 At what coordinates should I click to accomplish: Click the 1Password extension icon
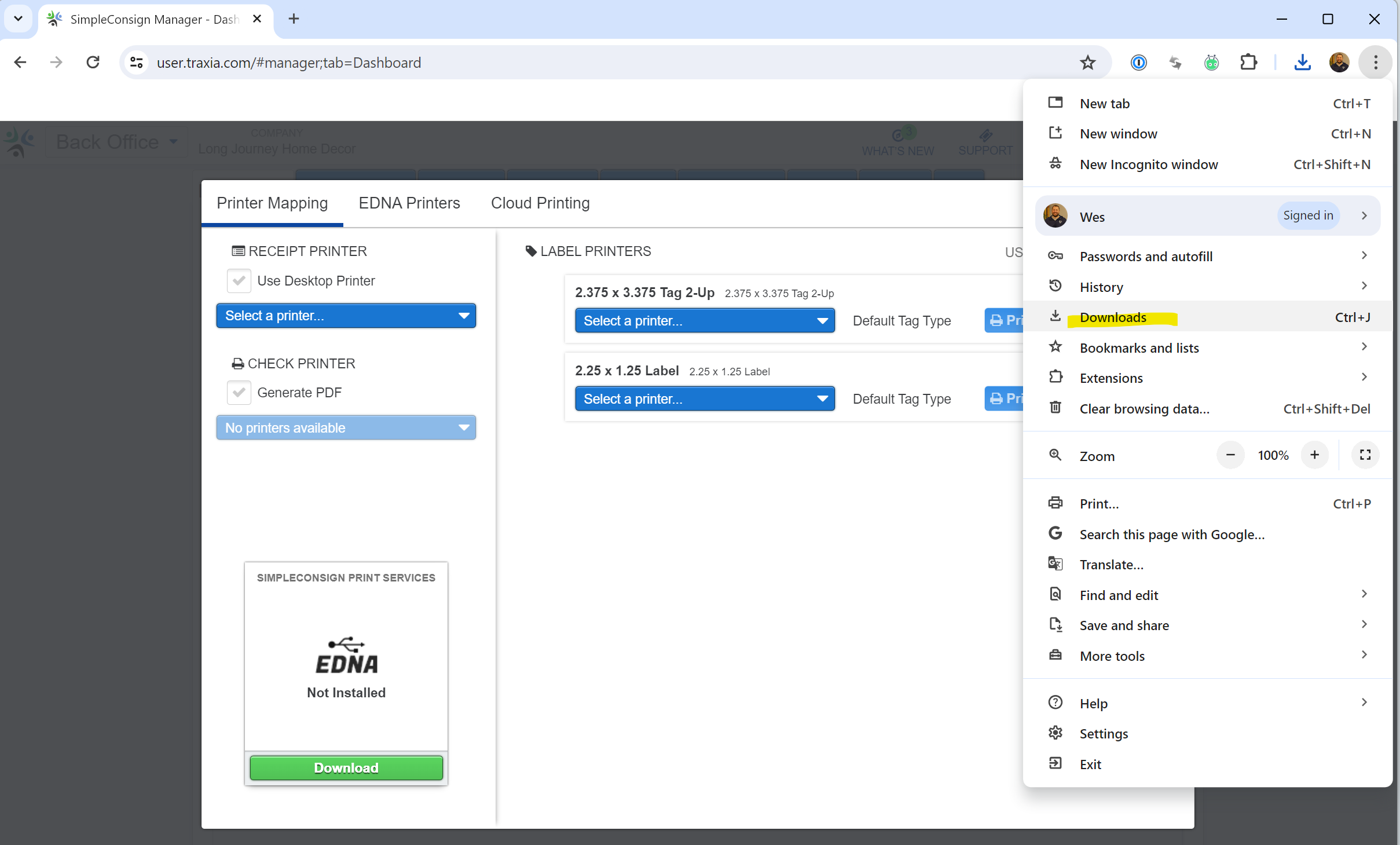click(x=1138, y=63)
